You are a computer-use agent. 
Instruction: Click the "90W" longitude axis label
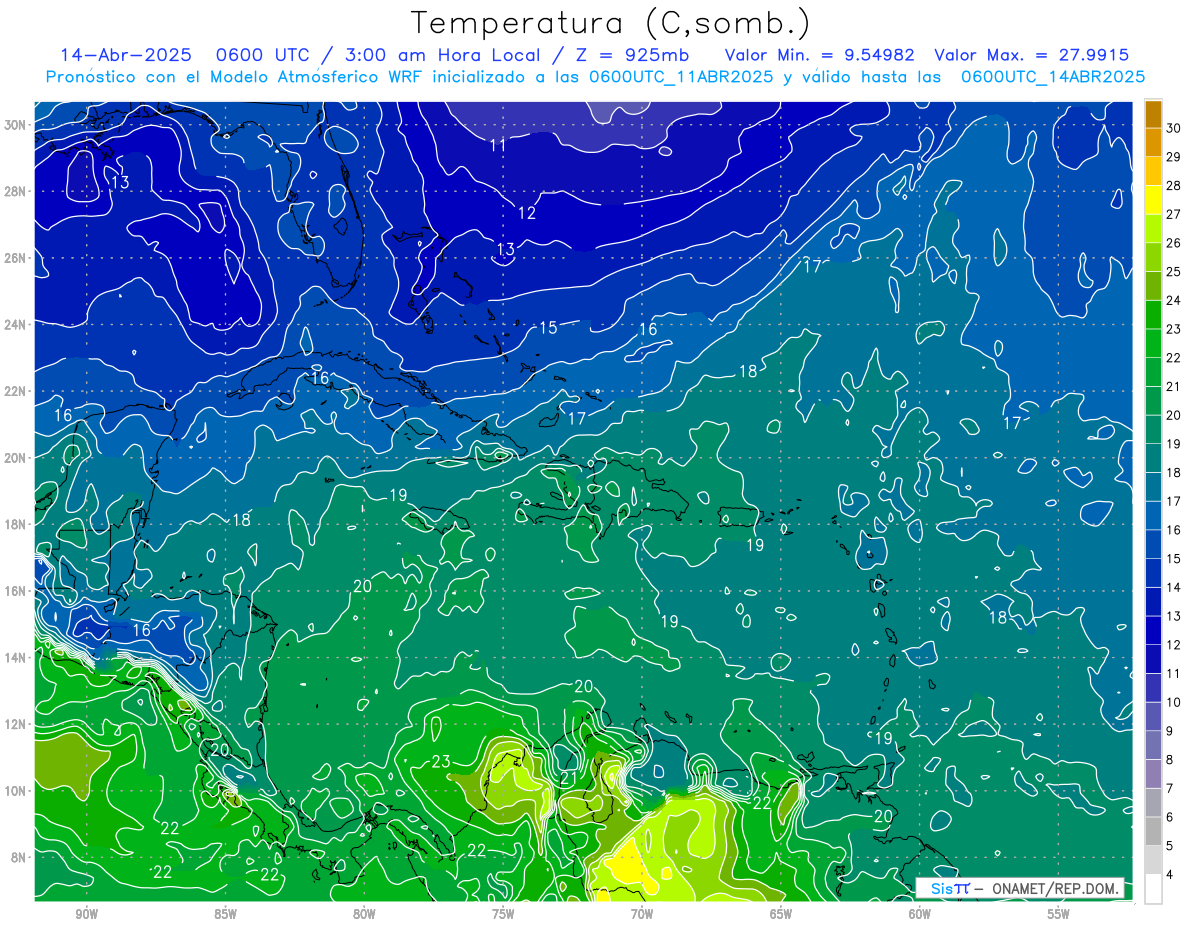point(86,914)
